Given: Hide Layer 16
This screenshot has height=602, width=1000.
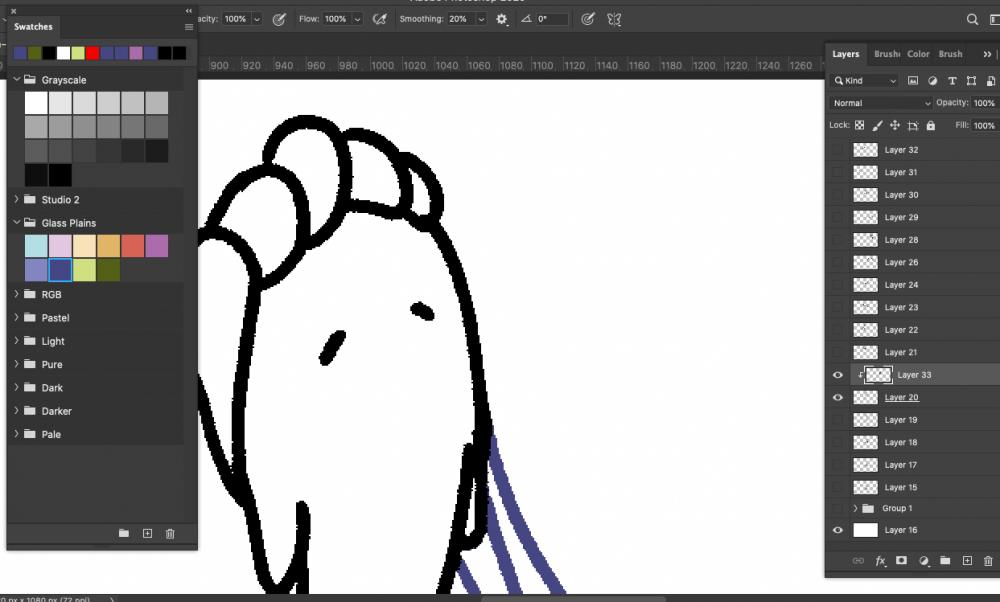Looking at the screenshot, I should (838, 530).
